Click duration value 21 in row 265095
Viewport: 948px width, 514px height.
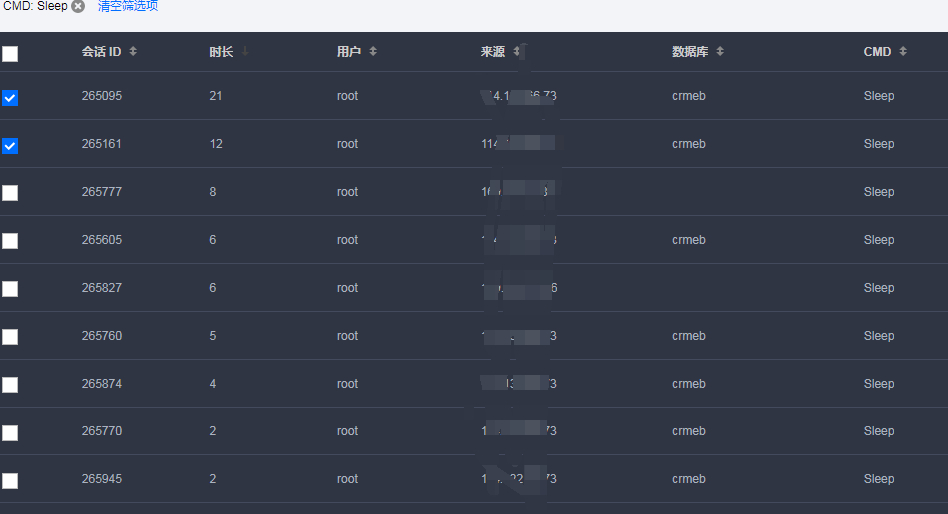(216, 96)
